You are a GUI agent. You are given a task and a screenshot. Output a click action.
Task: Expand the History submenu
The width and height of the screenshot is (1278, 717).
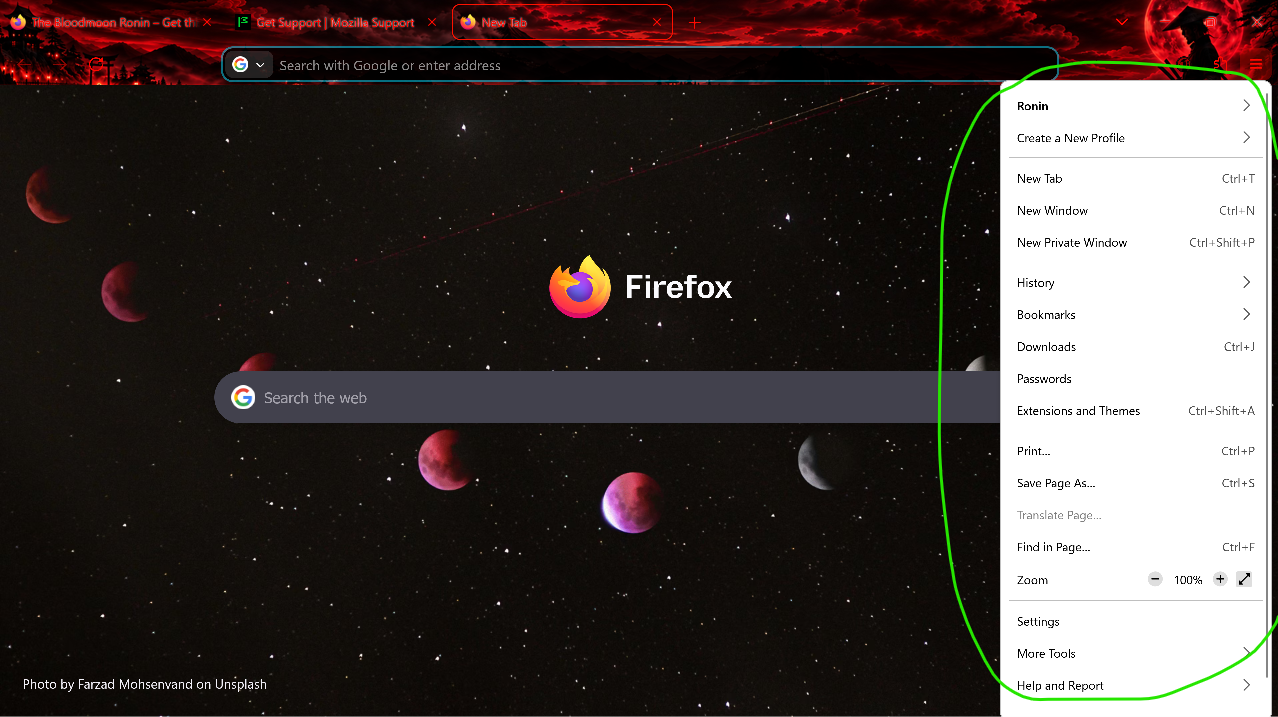[x=1134, y=283]
